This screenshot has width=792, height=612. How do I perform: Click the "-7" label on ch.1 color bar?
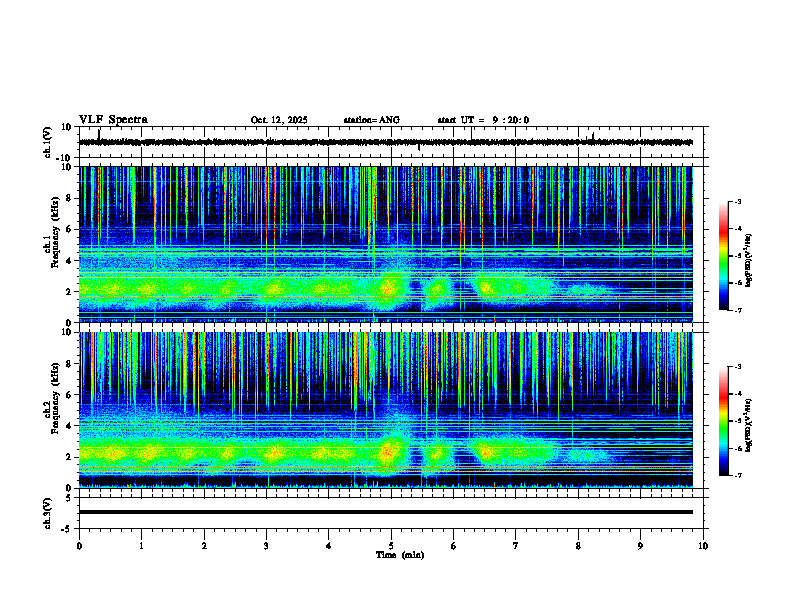pyautogui.click(x=738, y=310)
